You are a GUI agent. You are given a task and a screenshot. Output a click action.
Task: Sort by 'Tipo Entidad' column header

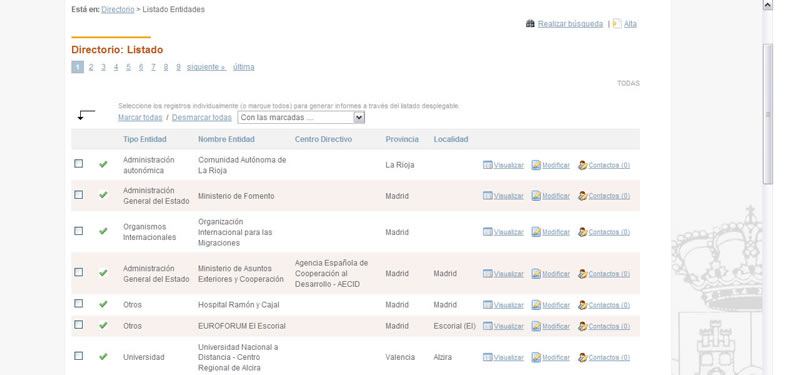[x=144, y=139]
